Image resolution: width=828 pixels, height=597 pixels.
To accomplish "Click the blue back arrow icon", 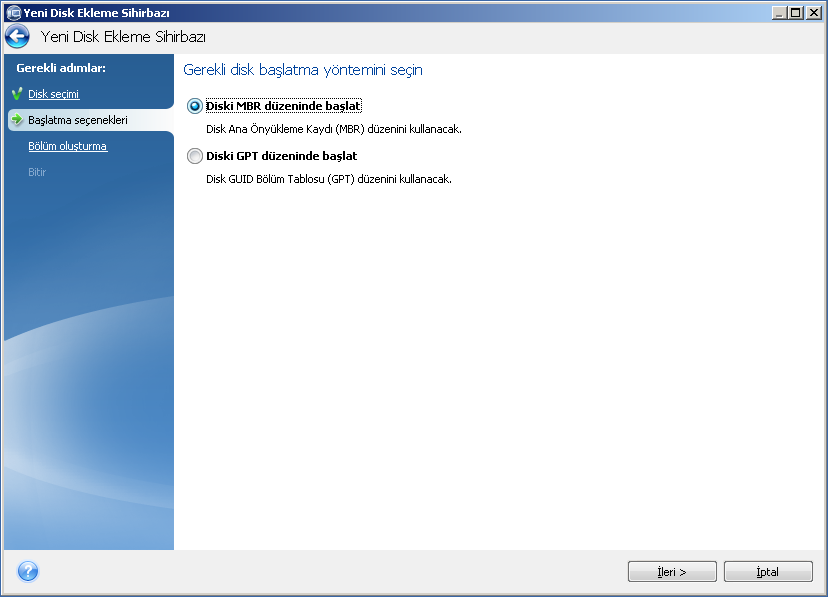I will tap(17, 36).
